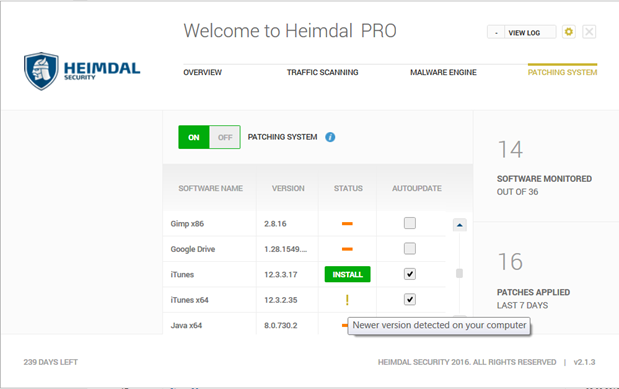Click the software list scrollbar thumb
This screenshot has height=389, width=619.
(459, 273)
